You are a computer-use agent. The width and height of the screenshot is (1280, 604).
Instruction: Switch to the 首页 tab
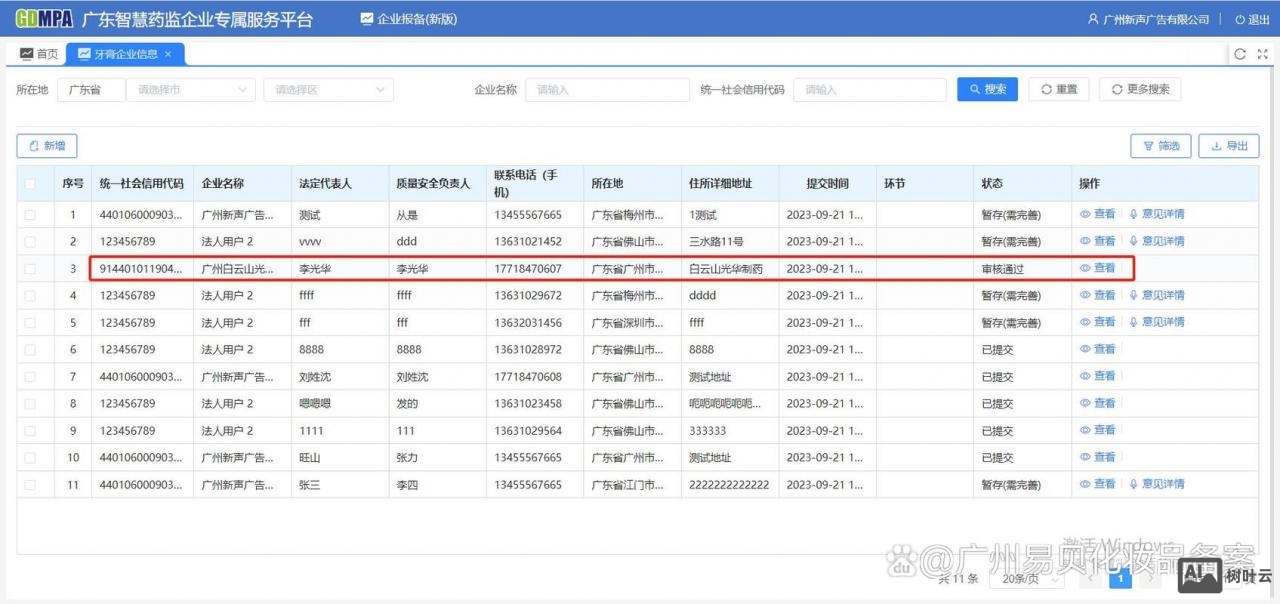[x=38, y=53]
